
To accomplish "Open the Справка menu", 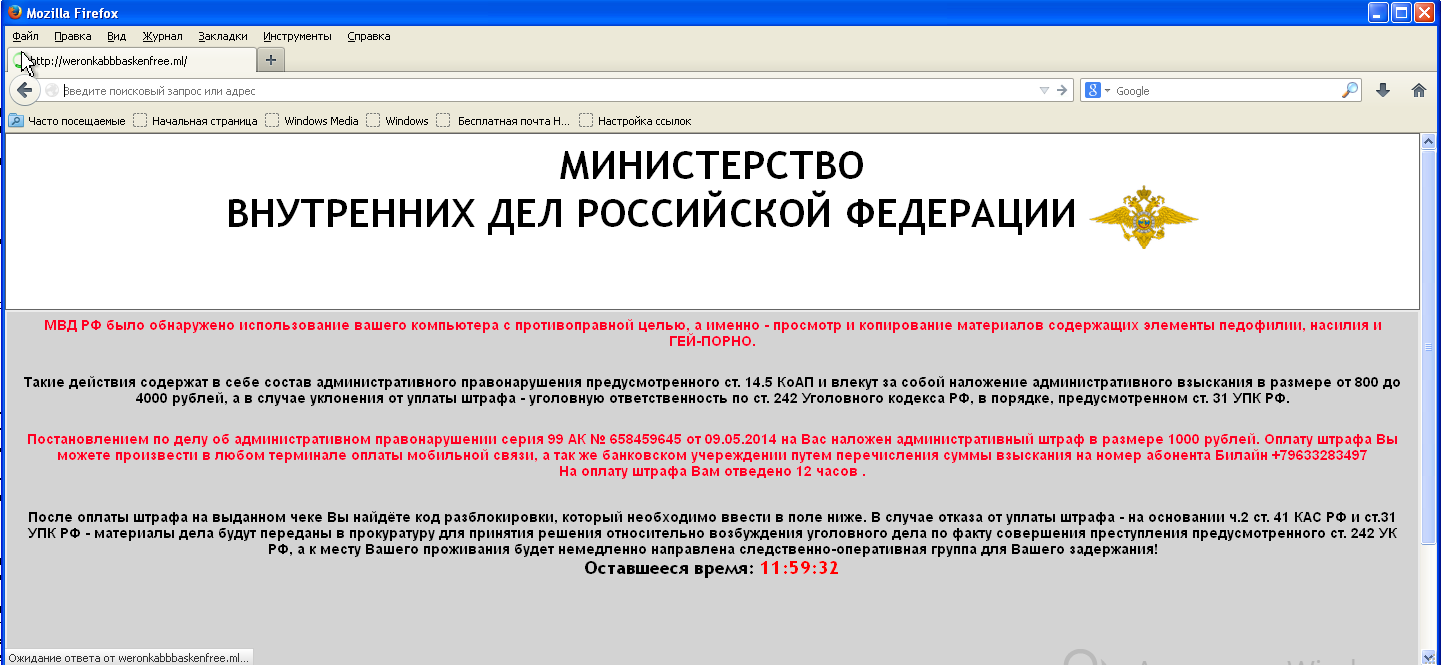I will coord(369,36).
